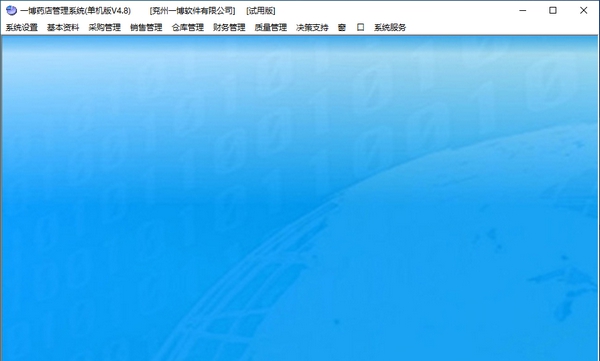Open the 窗 口 menu

pyautogui.click(x=351, y=27)
